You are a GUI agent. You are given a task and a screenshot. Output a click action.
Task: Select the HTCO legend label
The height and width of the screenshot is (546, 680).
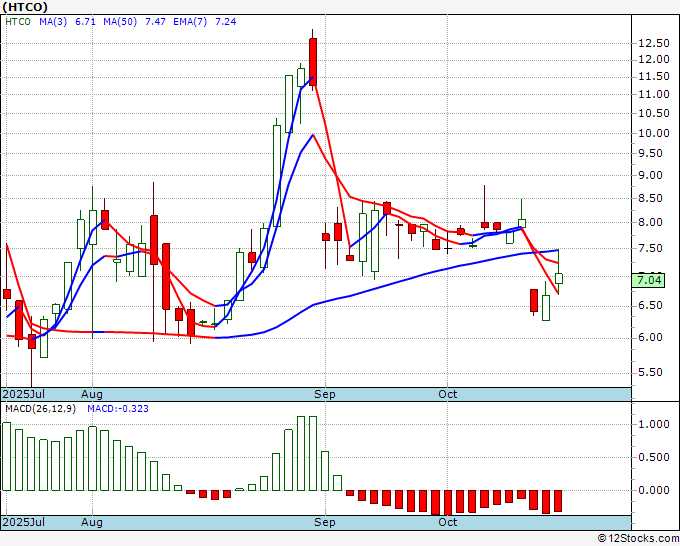coord(18,22)
